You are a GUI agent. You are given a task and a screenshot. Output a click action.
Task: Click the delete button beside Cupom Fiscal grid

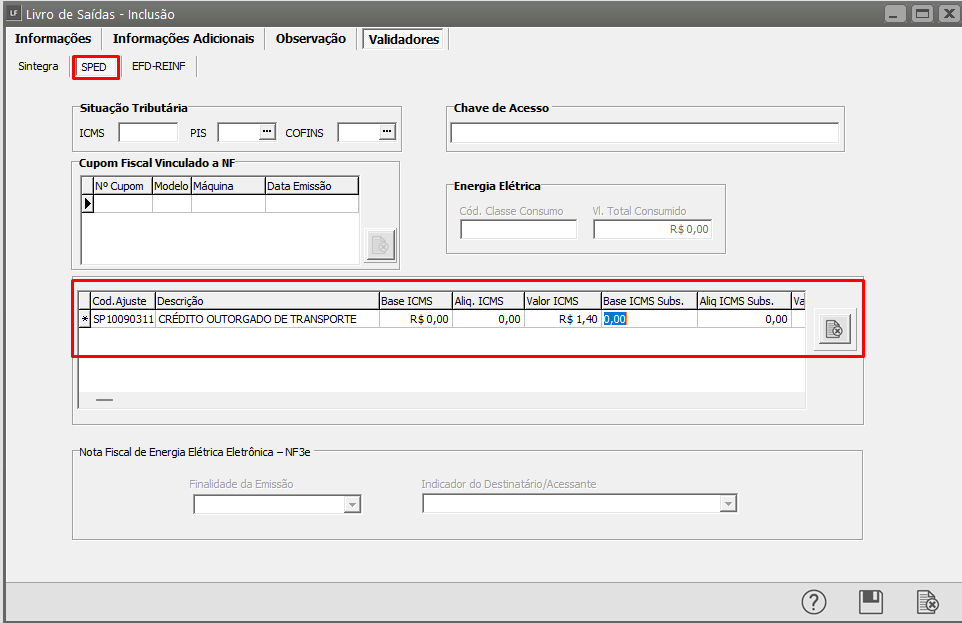[x=380, y=245]
